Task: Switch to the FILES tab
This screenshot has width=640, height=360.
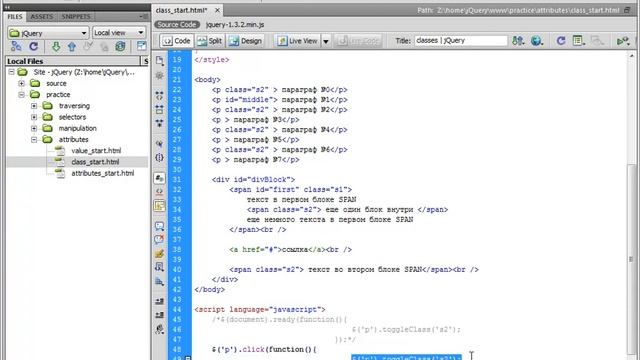Action: [15, 17]
